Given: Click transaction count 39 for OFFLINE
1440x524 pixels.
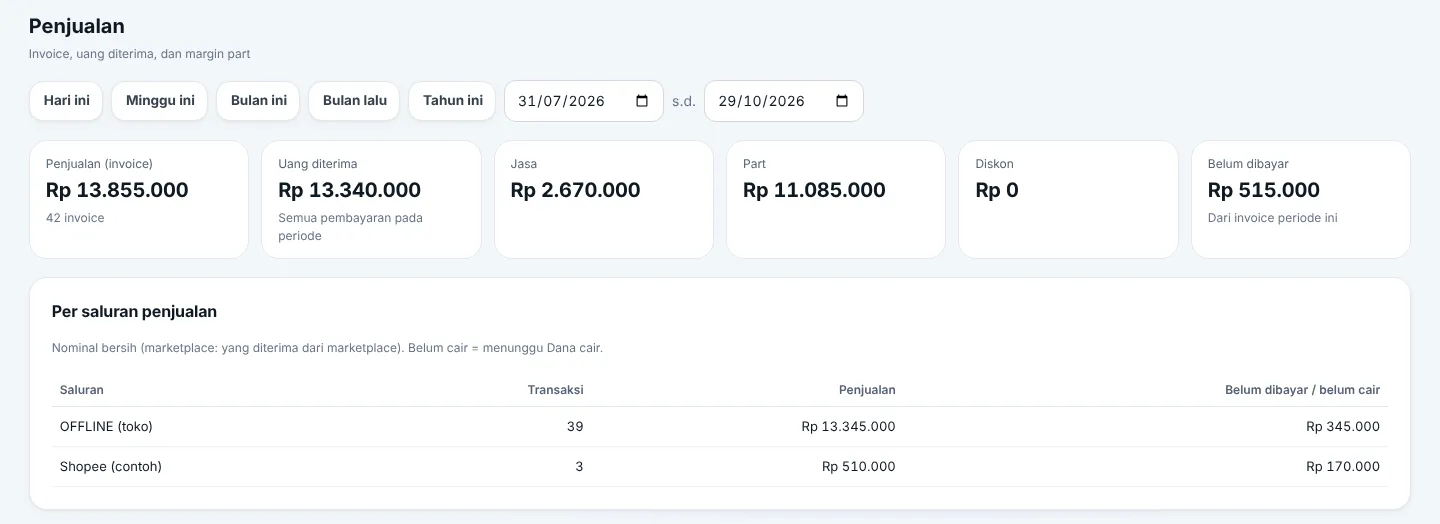Looking at the screenshot, I should (575, 427).
